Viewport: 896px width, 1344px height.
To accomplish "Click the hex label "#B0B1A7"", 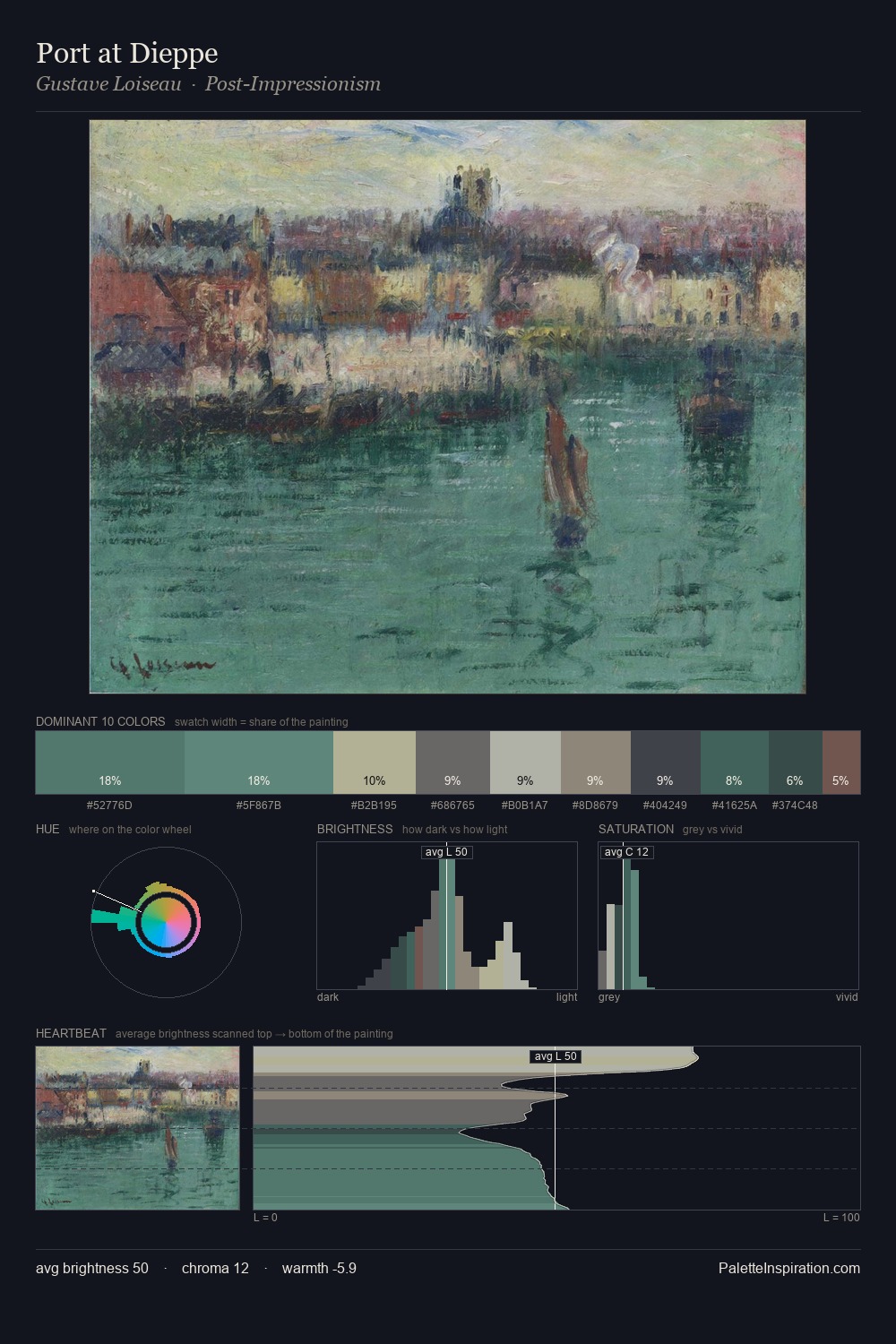I will point(524,806).
